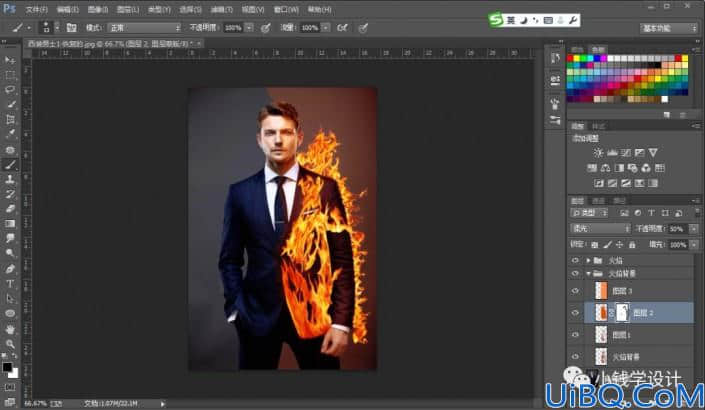Select the Lasso tool

[10, 90]
